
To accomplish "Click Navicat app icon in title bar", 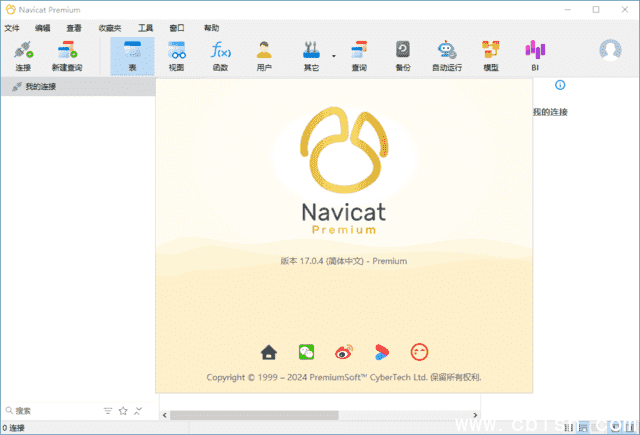I will (x=11, y=9).
